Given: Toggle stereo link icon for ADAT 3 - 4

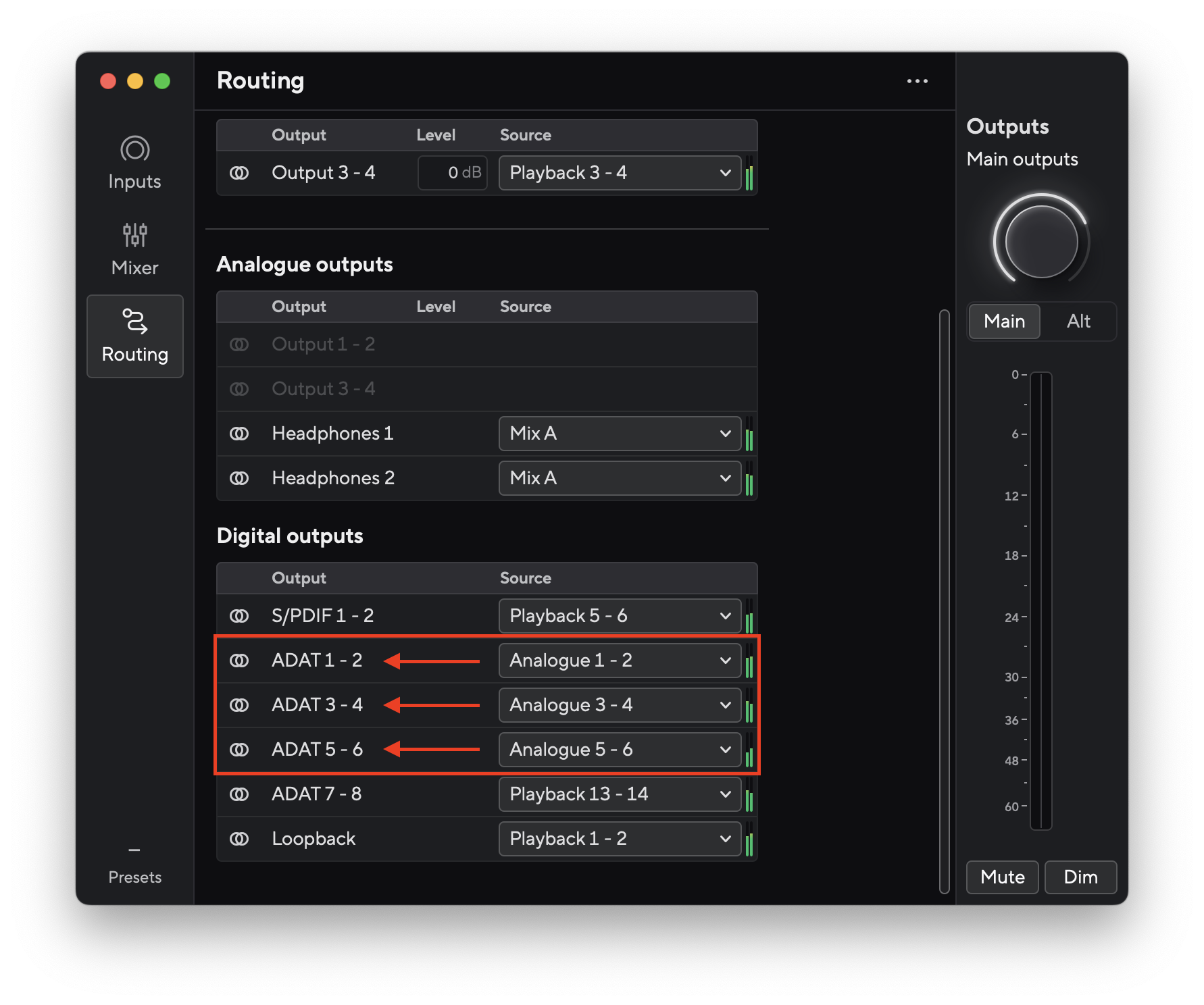Looking at the screenshot, I should tap(239, 705).
